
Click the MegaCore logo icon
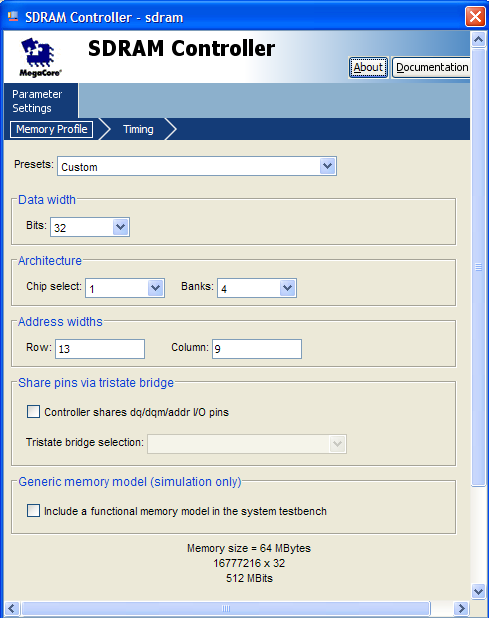40,57
